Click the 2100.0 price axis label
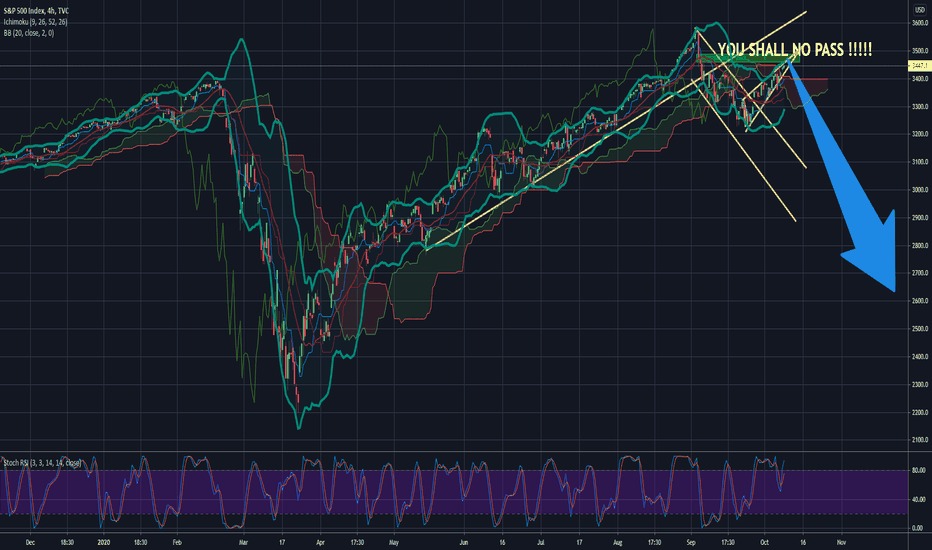Image resolution: width=932 pixels, height=550 pixels. click(920, 440)
